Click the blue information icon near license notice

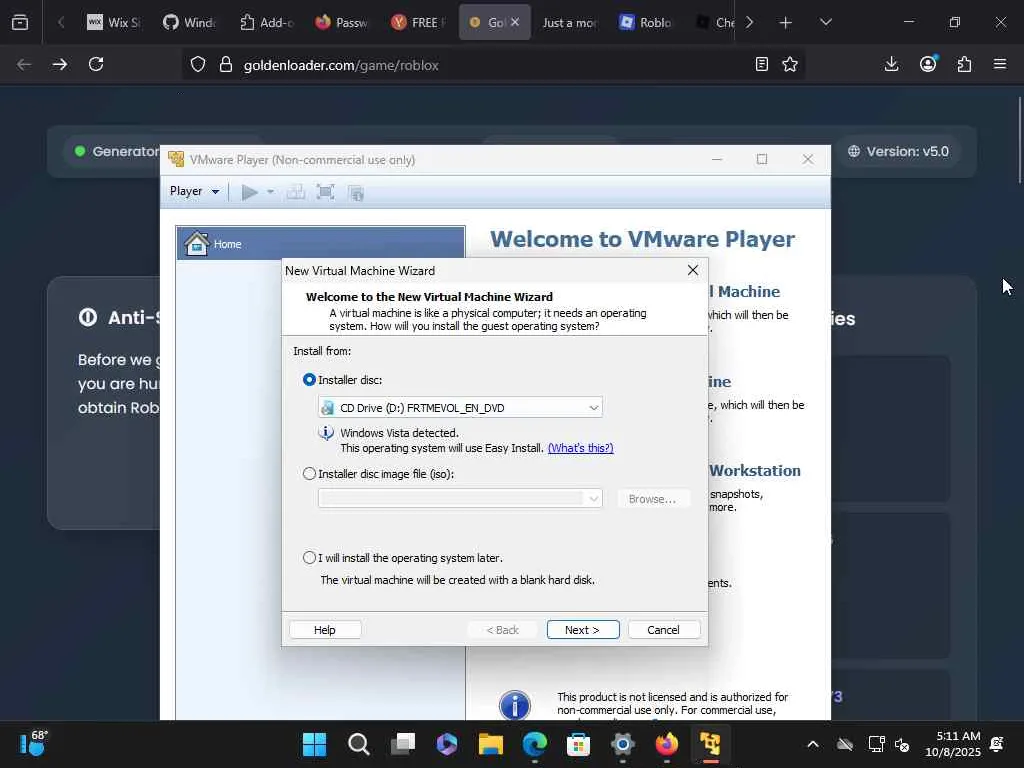(x=515, y=705)
